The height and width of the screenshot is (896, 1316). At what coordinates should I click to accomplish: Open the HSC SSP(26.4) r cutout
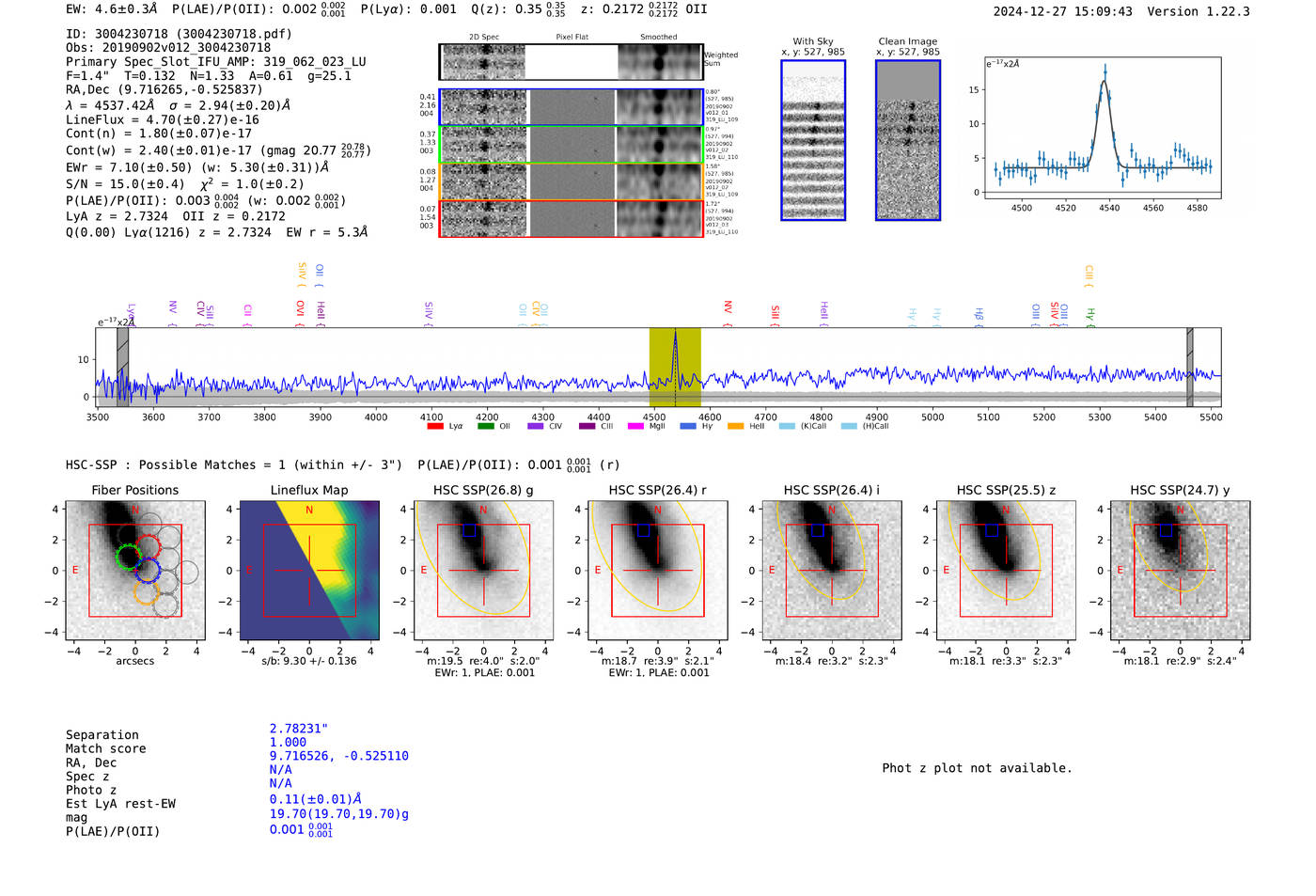tap(658, 571)
